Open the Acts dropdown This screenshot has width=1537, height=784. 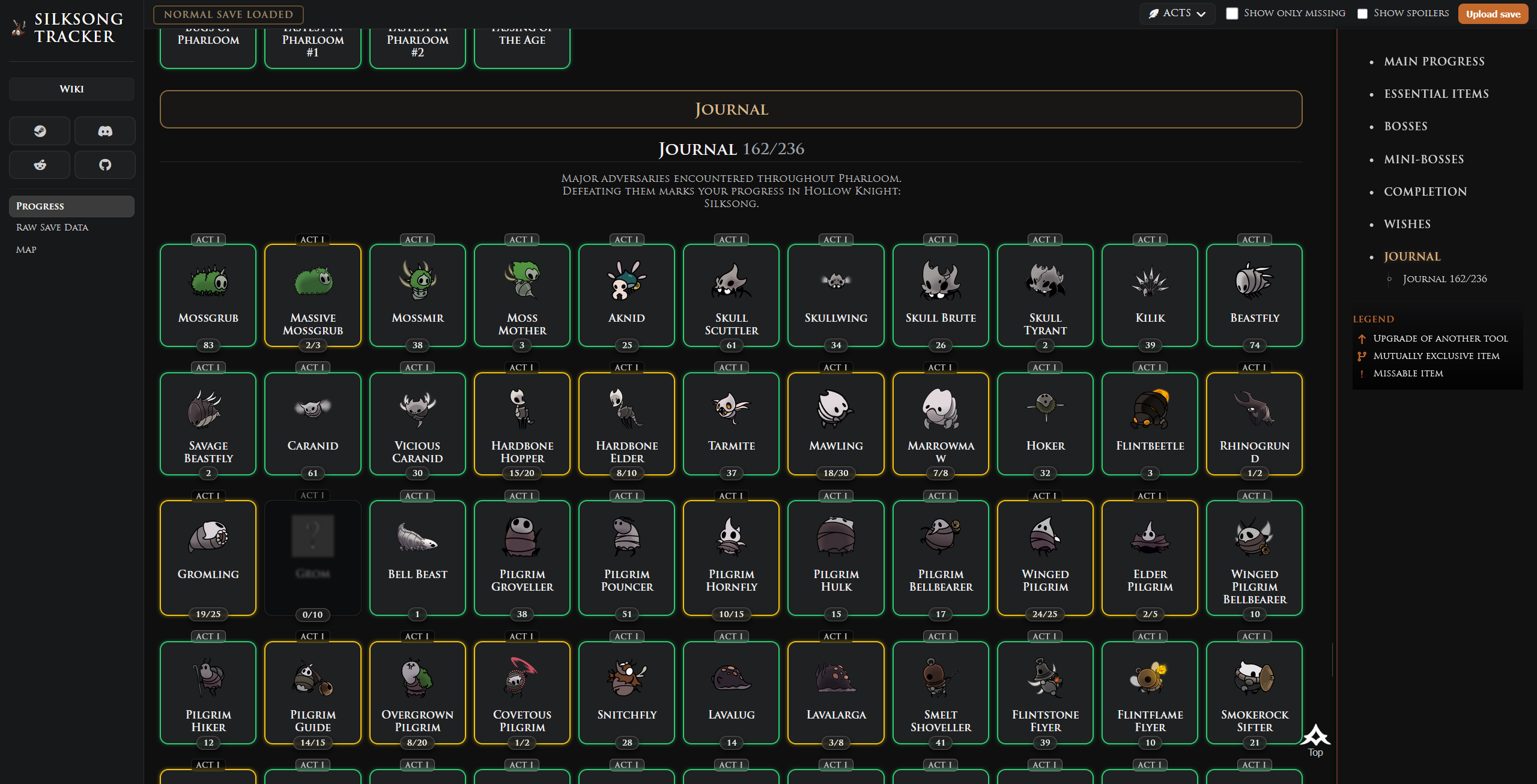click(1177, 13)
